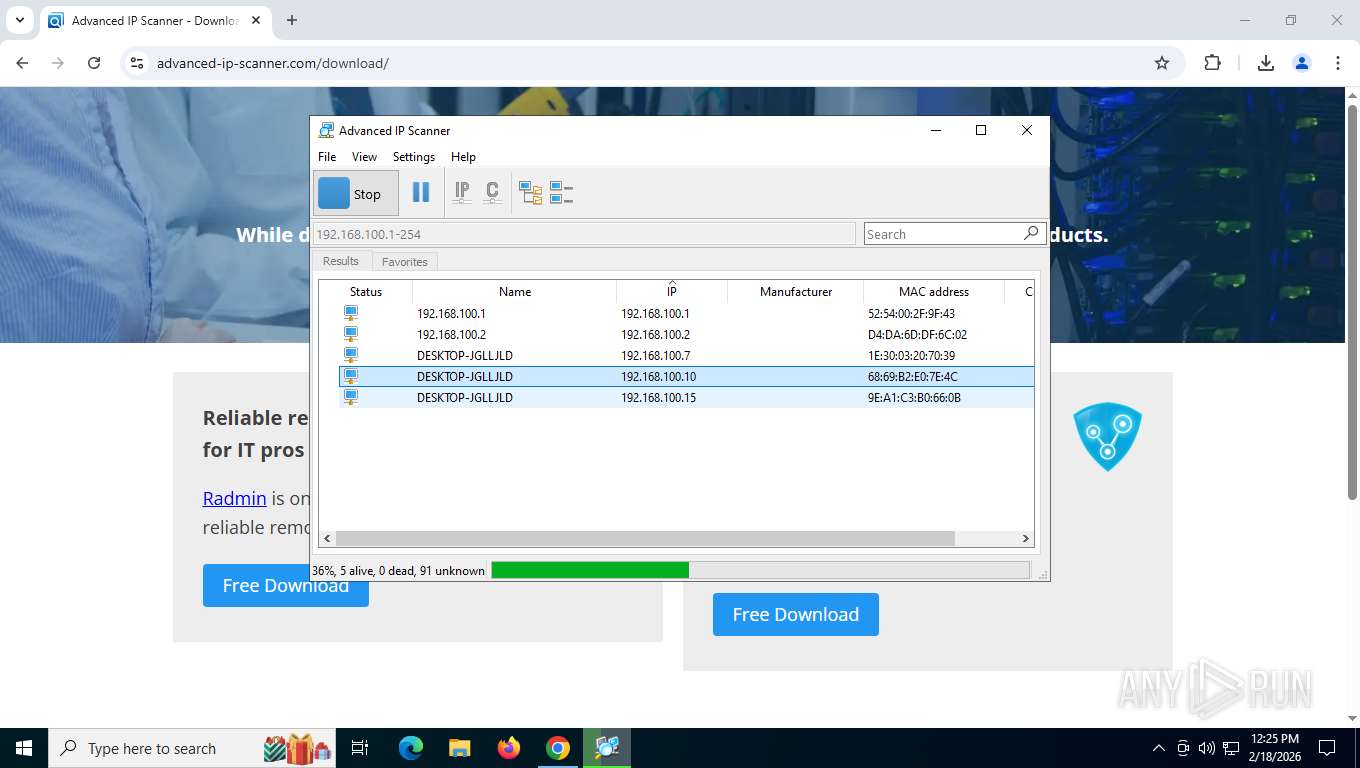Open File Explorer from the taskbar
This screenshot has width=1360, height=768.
click(459, 748)
